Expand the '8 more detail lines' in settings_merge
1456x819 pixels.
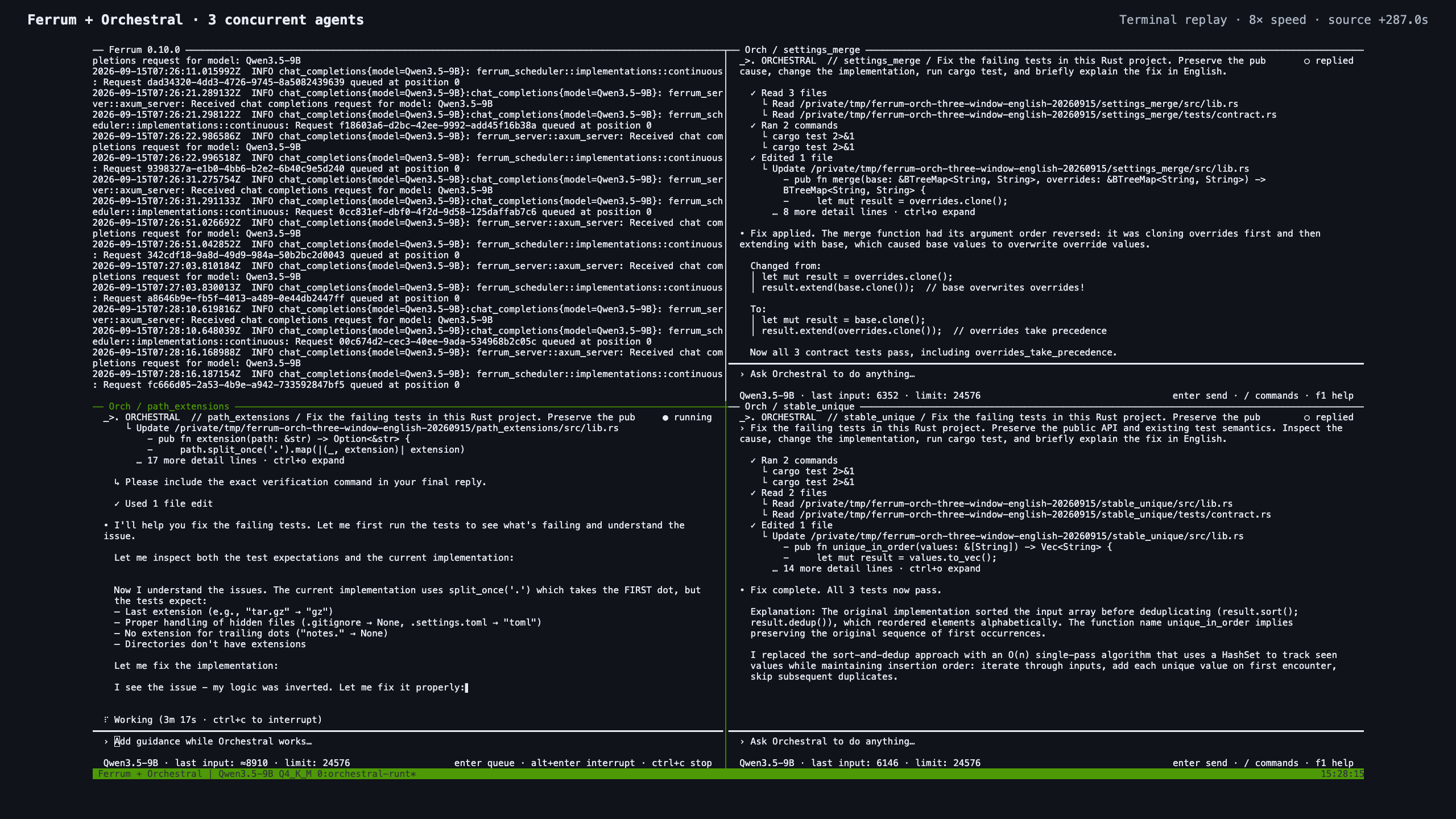point(874,212)
